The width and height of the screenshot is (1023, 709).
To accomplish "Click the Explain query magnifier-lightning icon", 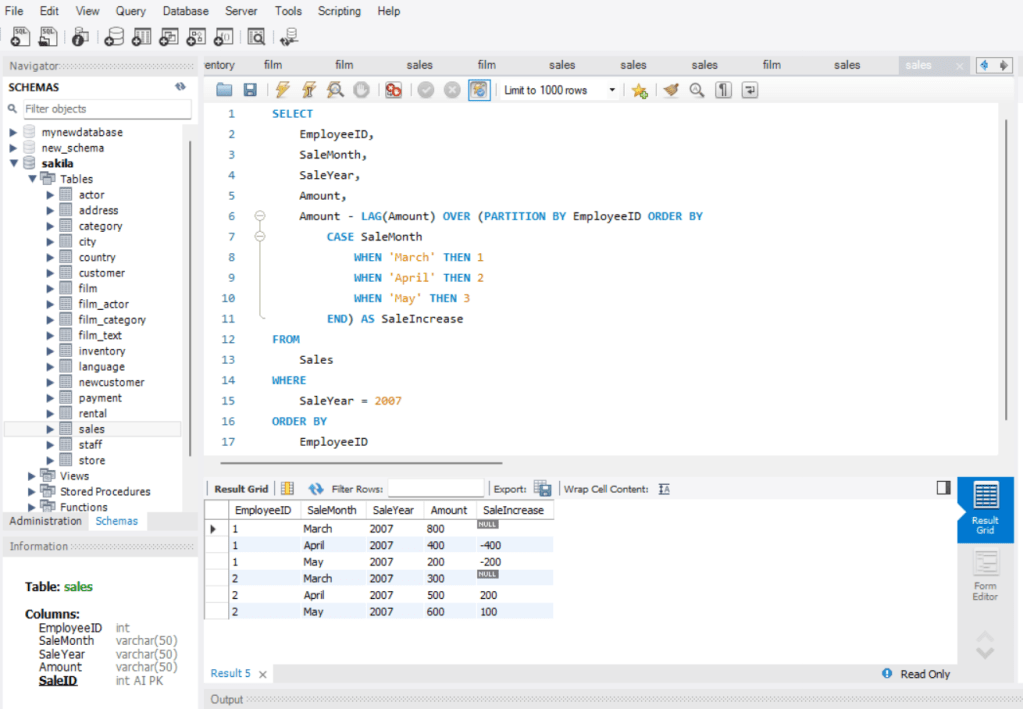I will click(335, 90).
